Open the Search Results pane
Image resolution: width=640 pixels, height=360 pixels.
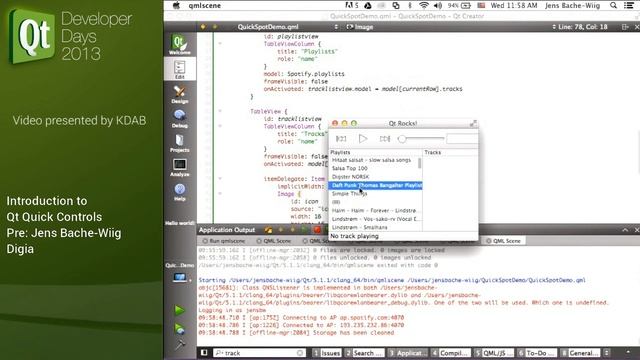[x=364, y=353]
